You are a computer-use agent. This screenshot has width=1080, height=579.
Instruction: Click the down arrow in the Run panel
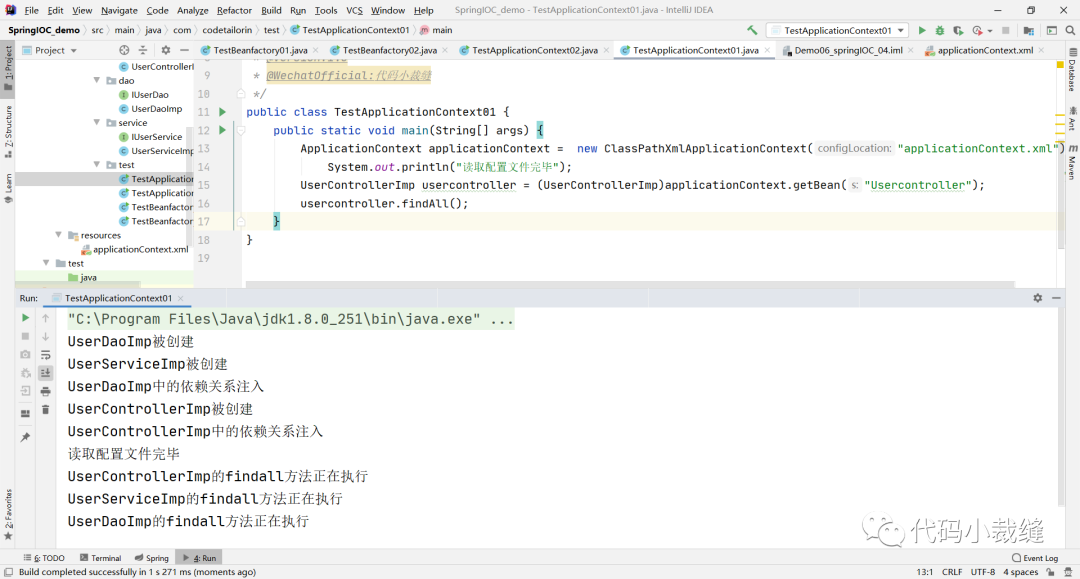(x=45, y=337)
